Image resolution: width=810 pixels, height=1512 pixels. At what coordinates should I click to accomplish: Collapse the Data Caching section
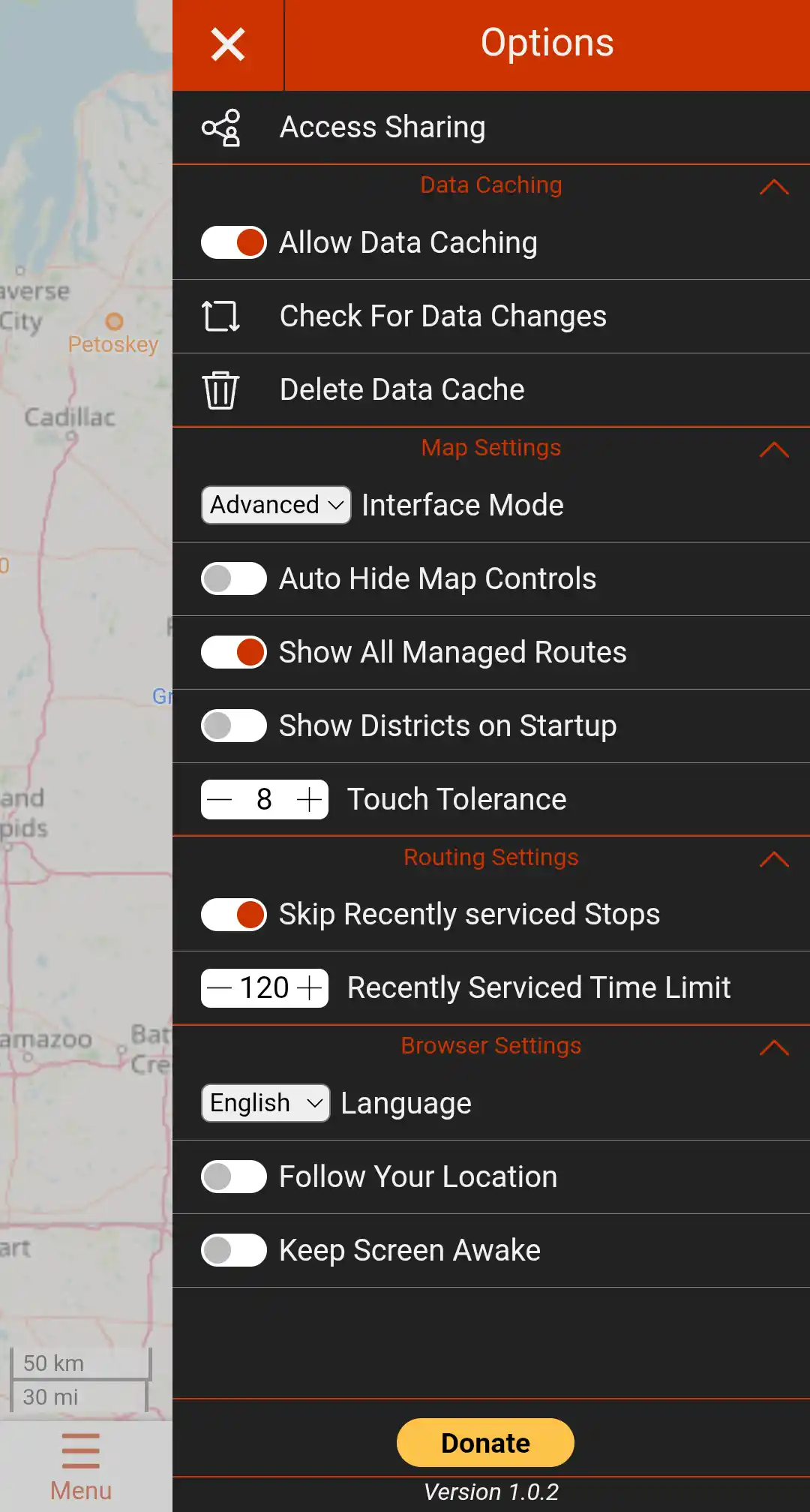coord(774,187)
